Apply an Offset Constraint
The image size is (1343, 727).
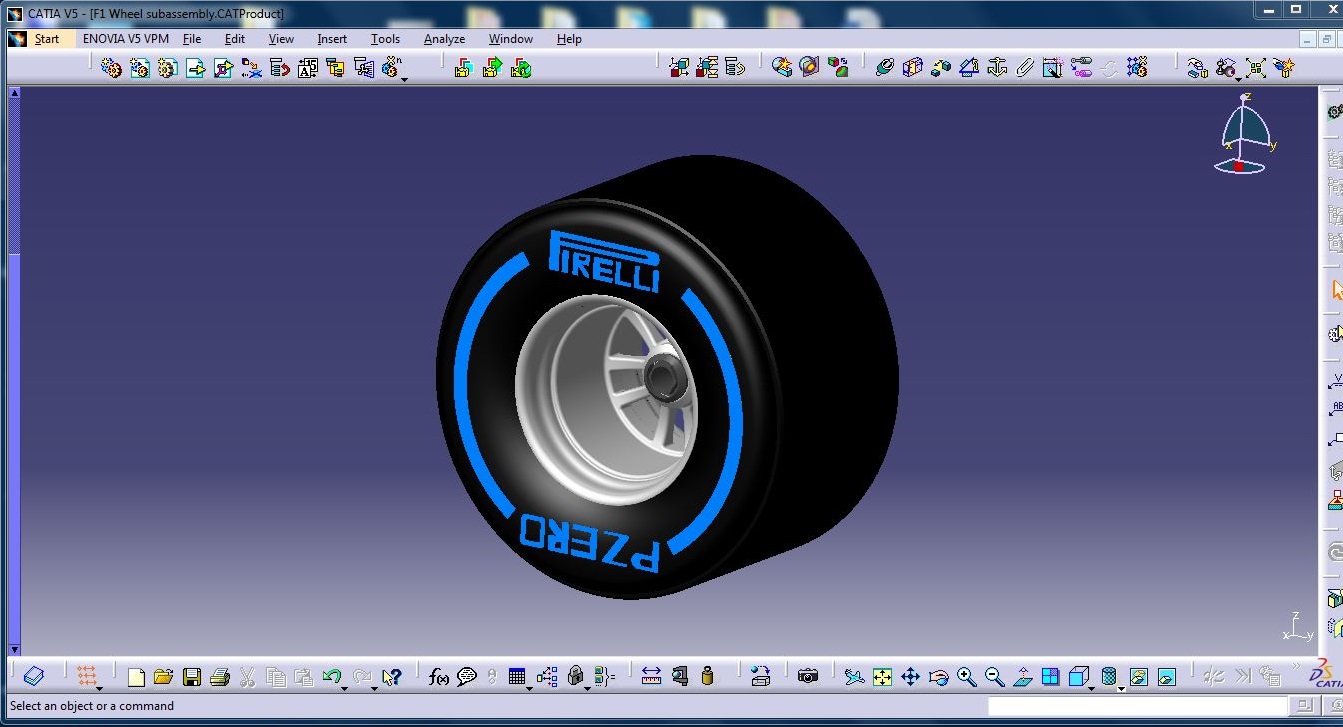(x=940, y=67)
